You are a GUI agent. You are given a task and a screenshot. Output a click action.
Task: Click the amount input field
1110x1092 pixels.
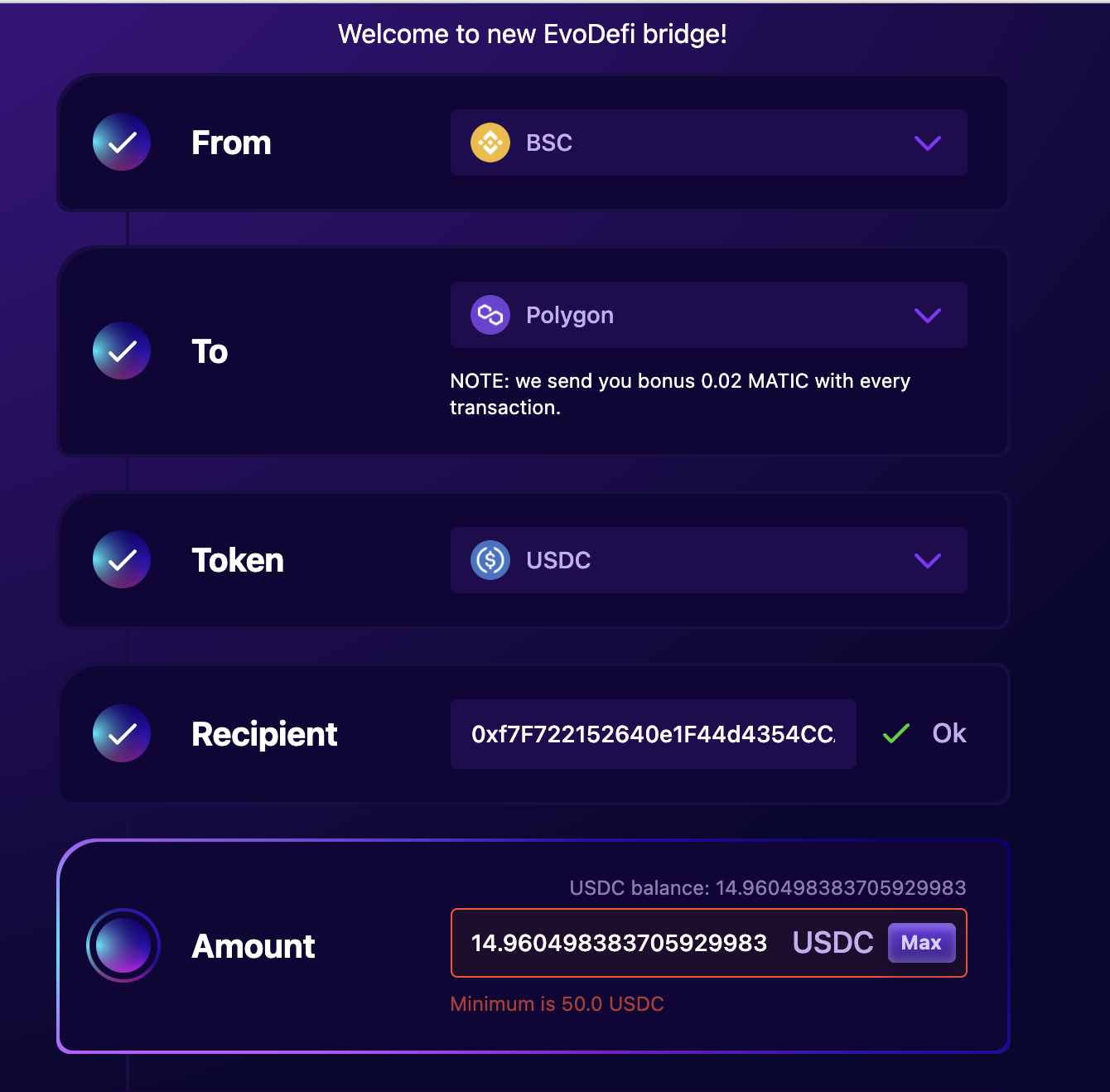pyautogui.click(x=619, y=943)
